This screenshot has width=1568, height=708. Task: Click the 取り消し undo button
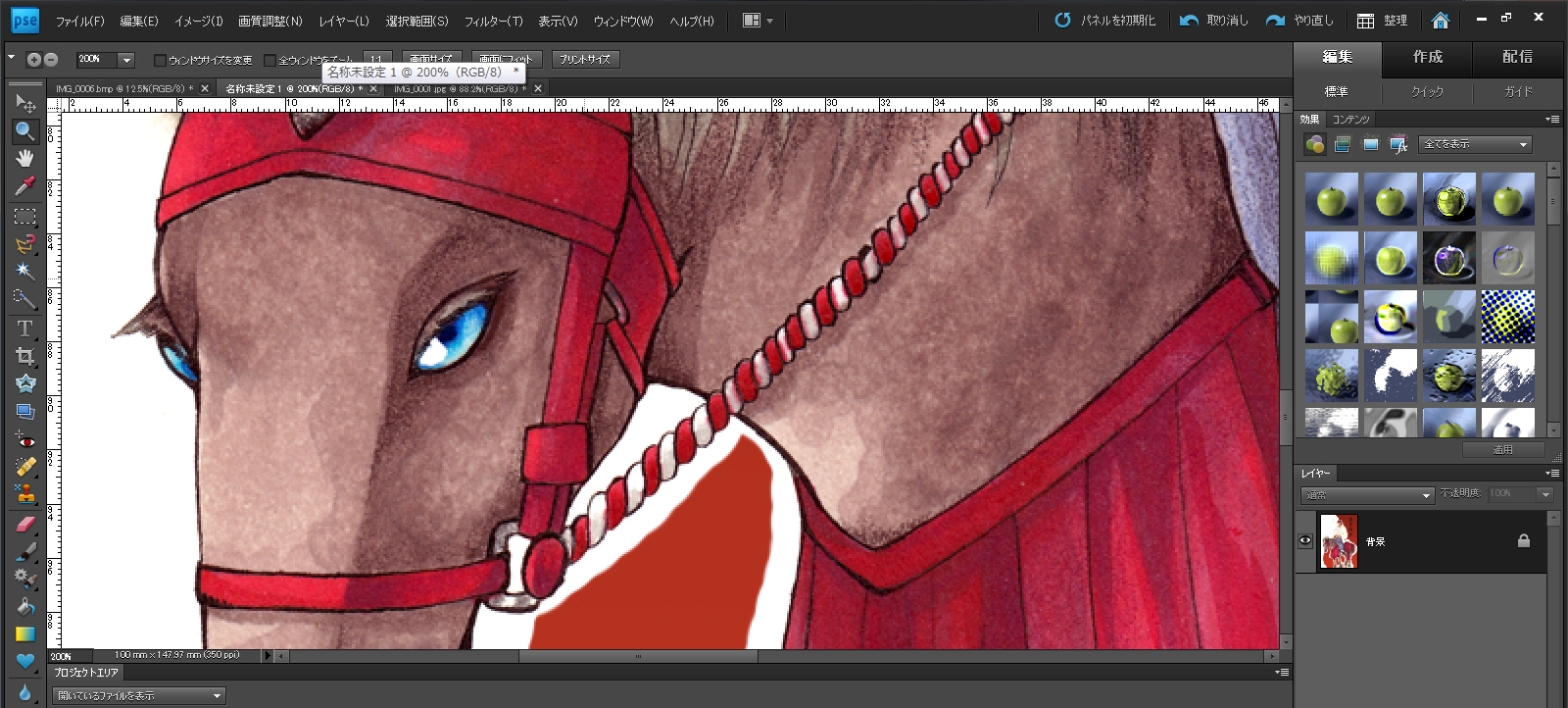[1214, 21]
